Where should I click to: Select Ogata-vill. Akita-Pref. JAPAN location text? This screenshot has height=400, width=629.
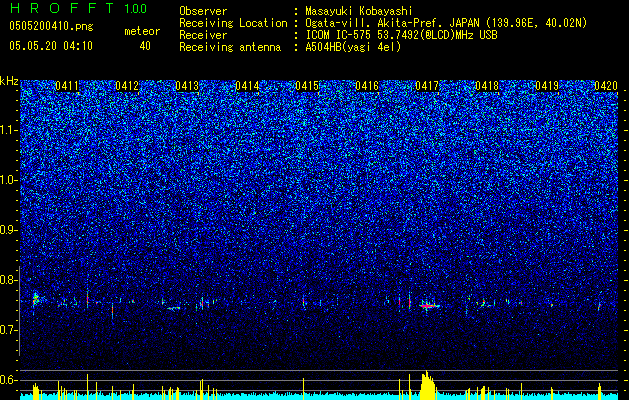point(446,23)
